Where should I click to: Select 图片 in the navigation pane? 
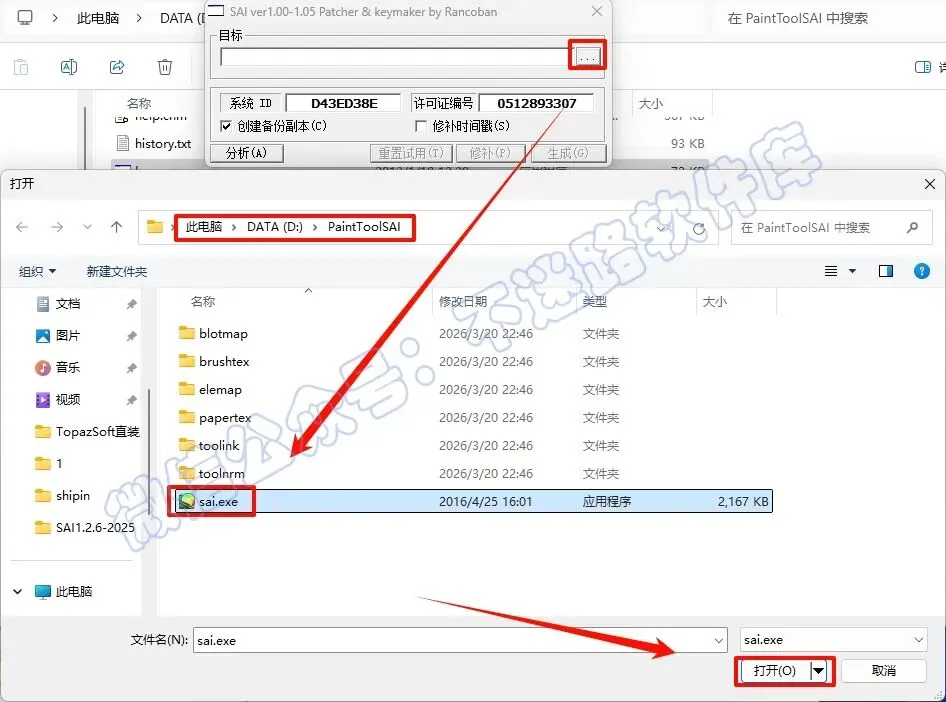click(x=68, y=335)
